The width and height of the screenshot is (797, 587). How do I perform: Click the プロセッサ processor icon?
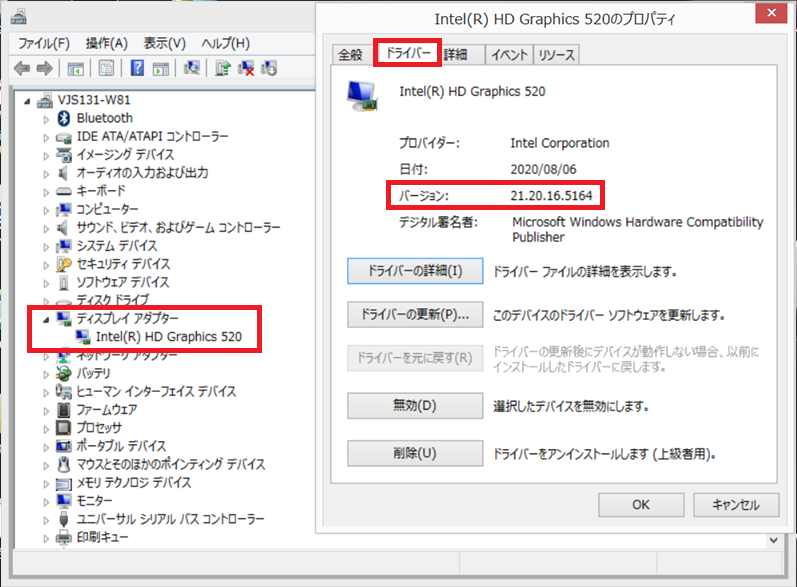[x=64, y=427]
